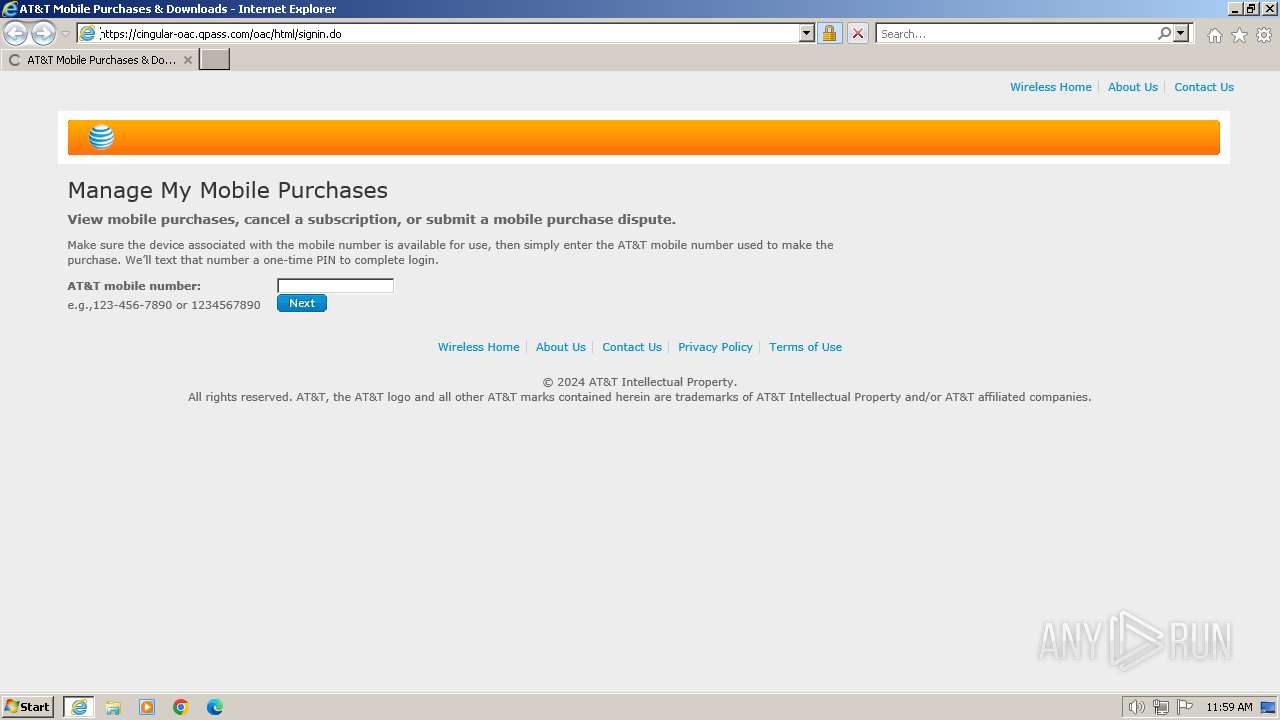Click the Action Center flag icon
The height and width of the screenshot is (720, 1280).
click(1185, 707)
